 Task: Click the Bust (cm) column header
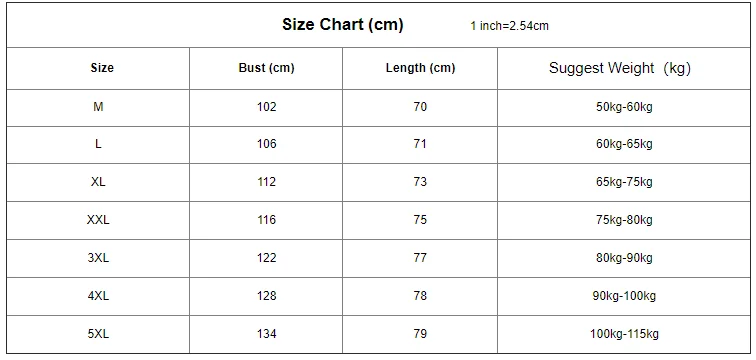pyautogui.click(x=266, y=68)
